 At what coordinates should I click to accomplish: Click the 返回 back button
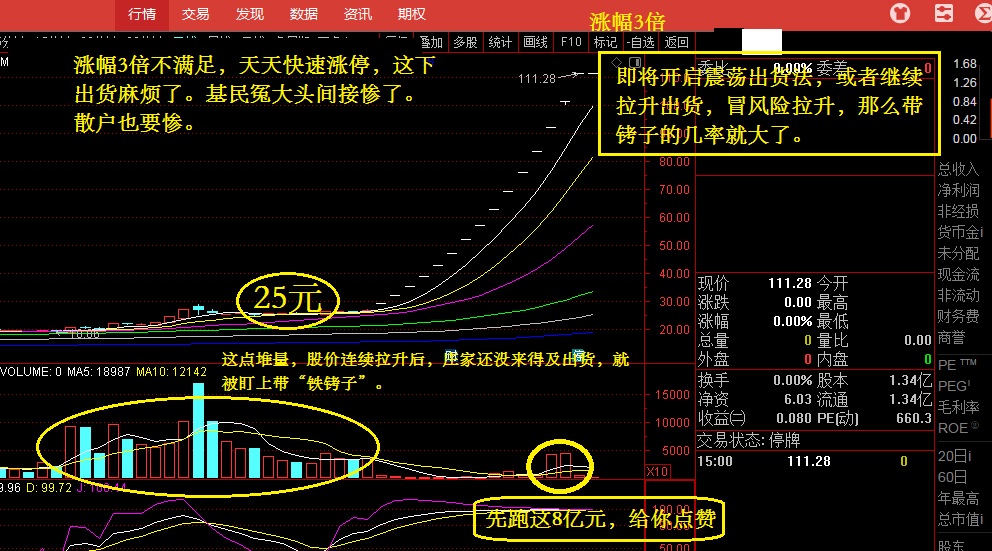(676, 42)
